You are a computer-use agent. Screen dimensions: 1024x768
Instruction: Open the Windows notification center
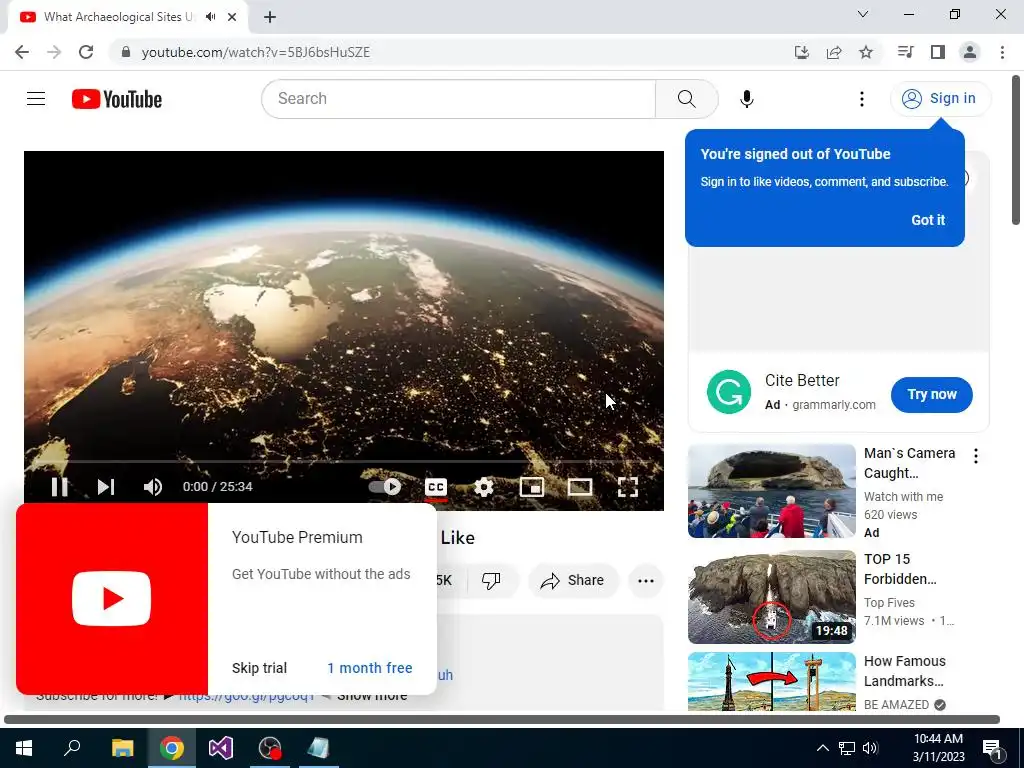pos(992,748)
